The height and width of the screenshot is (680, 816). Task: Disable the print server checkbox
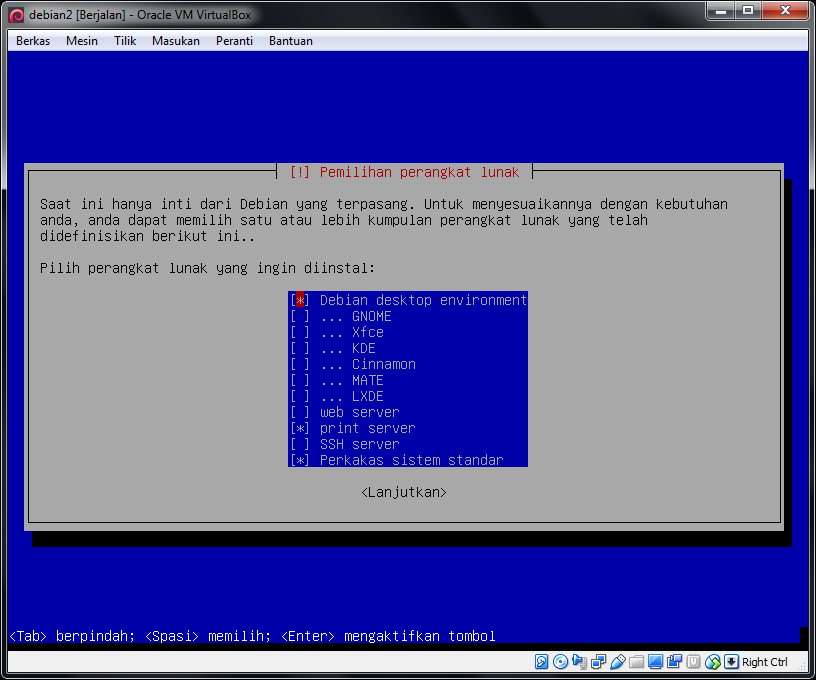pyautogui.click(x=300, y=428)
